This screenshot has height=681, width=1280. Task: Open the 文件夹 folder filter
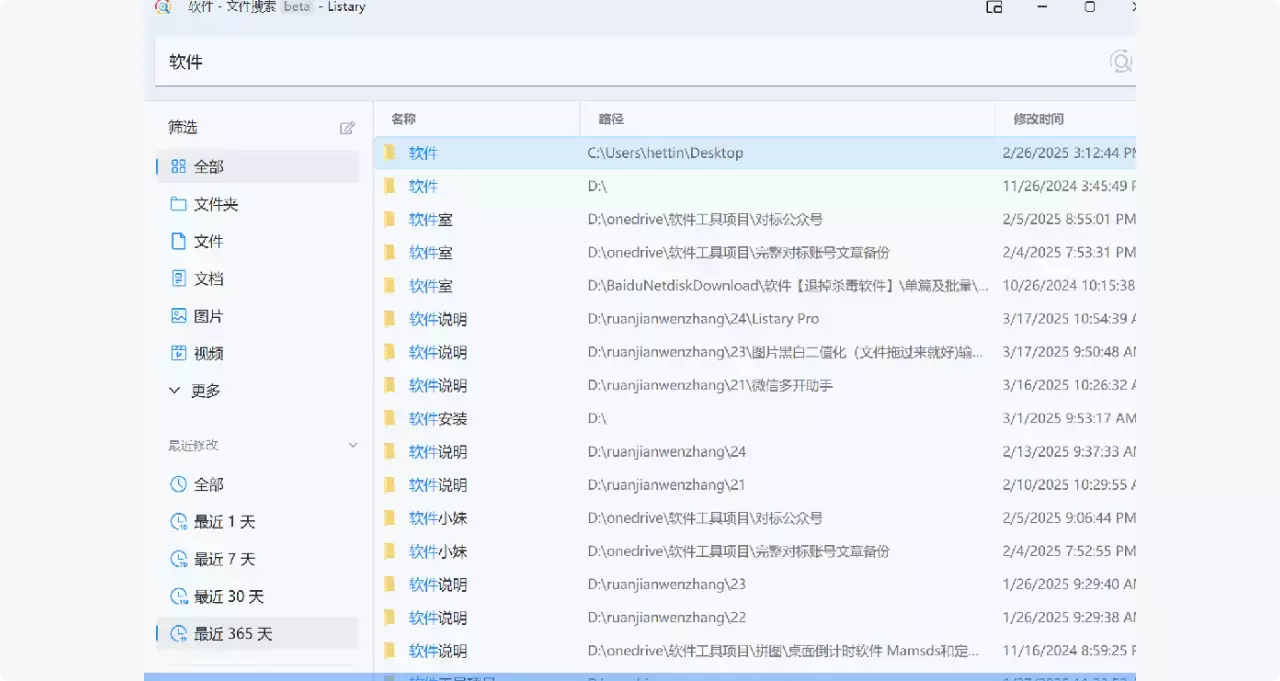click(x=180, y=204)
